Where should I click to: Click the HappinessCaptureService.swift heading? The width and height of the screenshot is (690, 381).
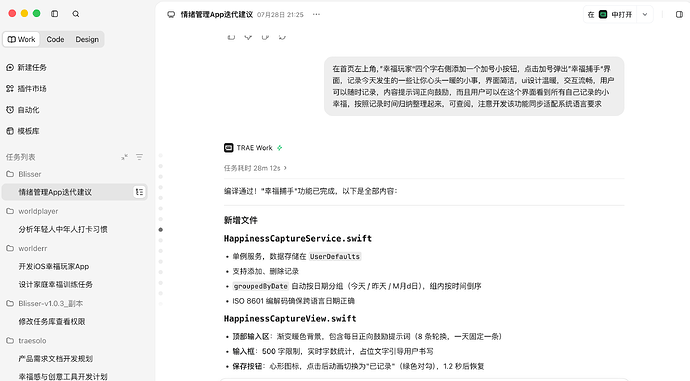coord(297,238)
